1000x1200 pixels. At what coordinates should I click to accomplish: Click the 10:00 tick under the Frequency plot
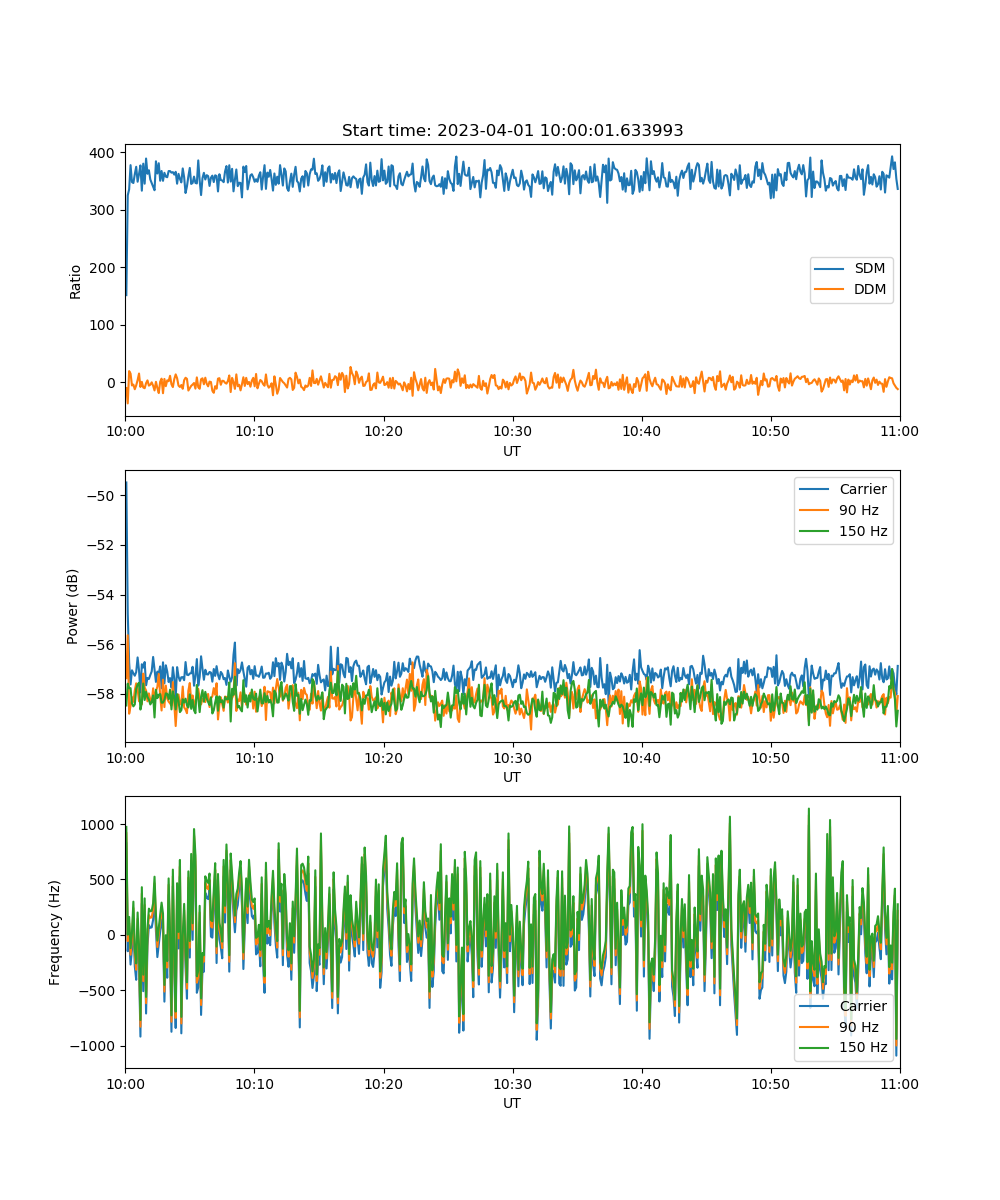pos(125,1083)
